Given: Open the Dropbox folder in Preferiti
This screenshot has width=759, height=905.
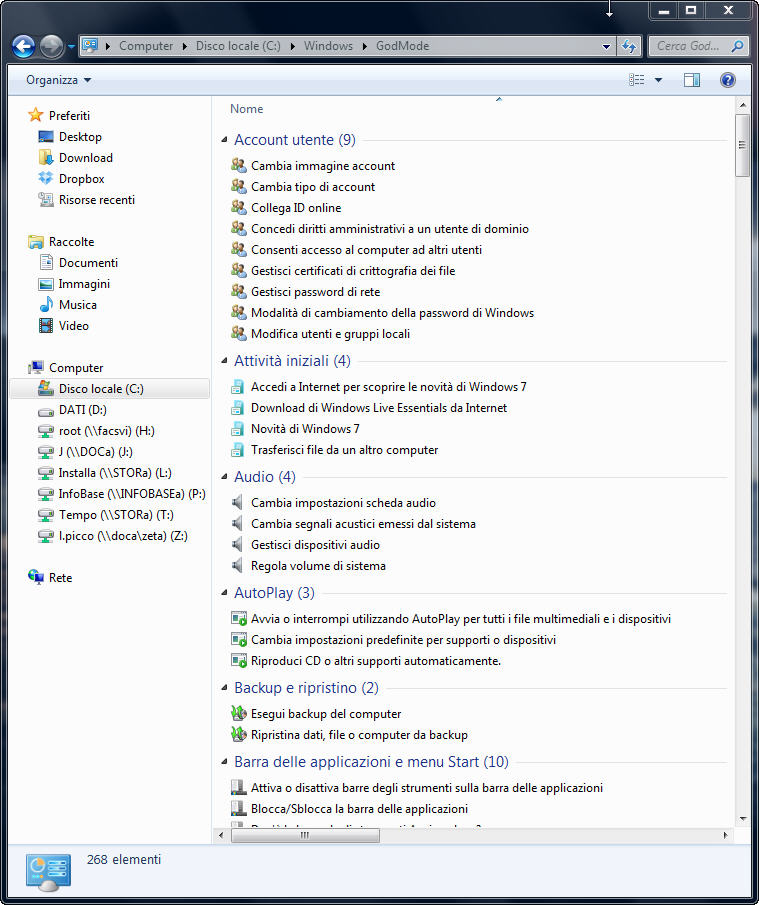Looking at the screenshot, I should [x=81, y=179].
